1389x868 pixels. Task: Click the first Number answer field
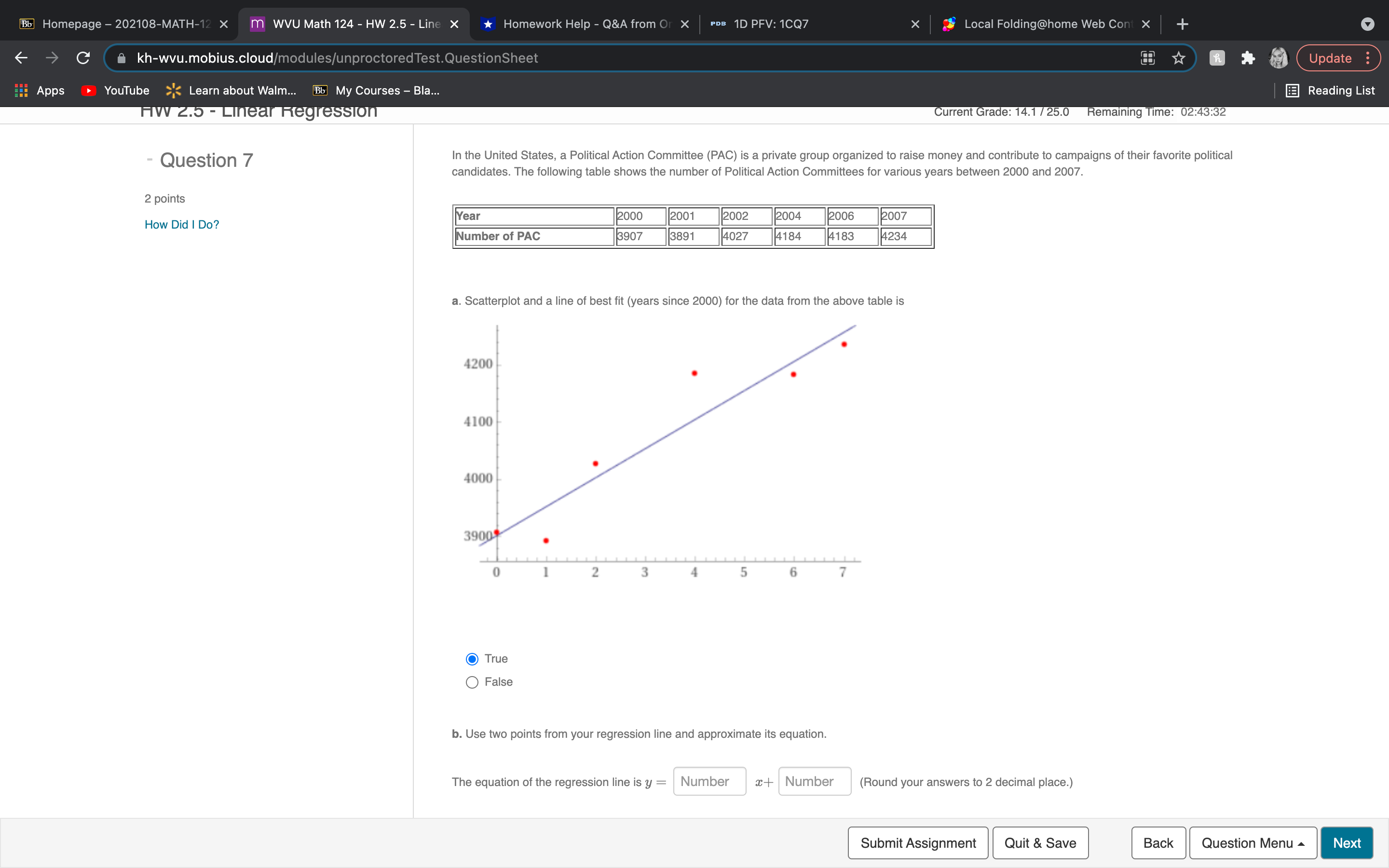tap(709, 781)
